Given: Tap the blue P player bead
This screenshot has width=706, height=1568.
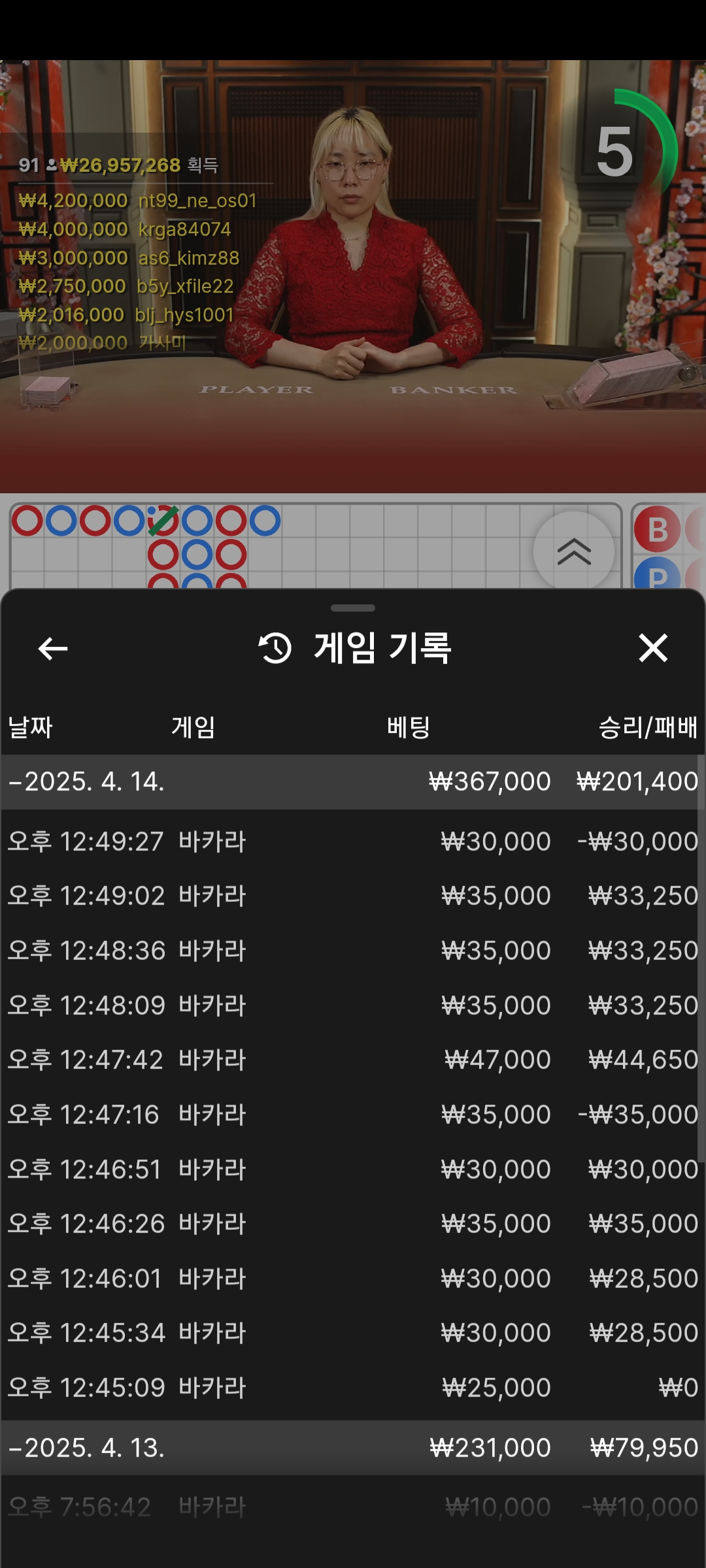Looking at the screenshot, I should point(658,574).
